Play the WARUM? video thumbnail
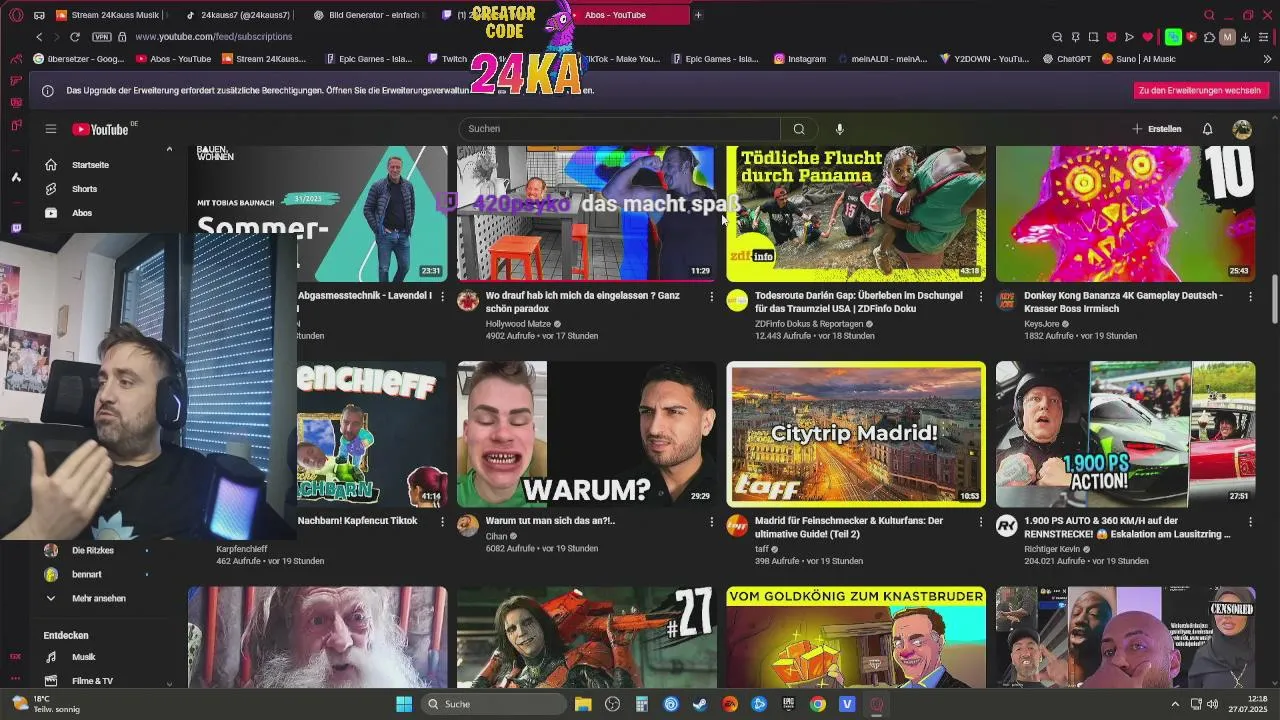Screen dimensions: 1280x720 (x=586, y=434)
